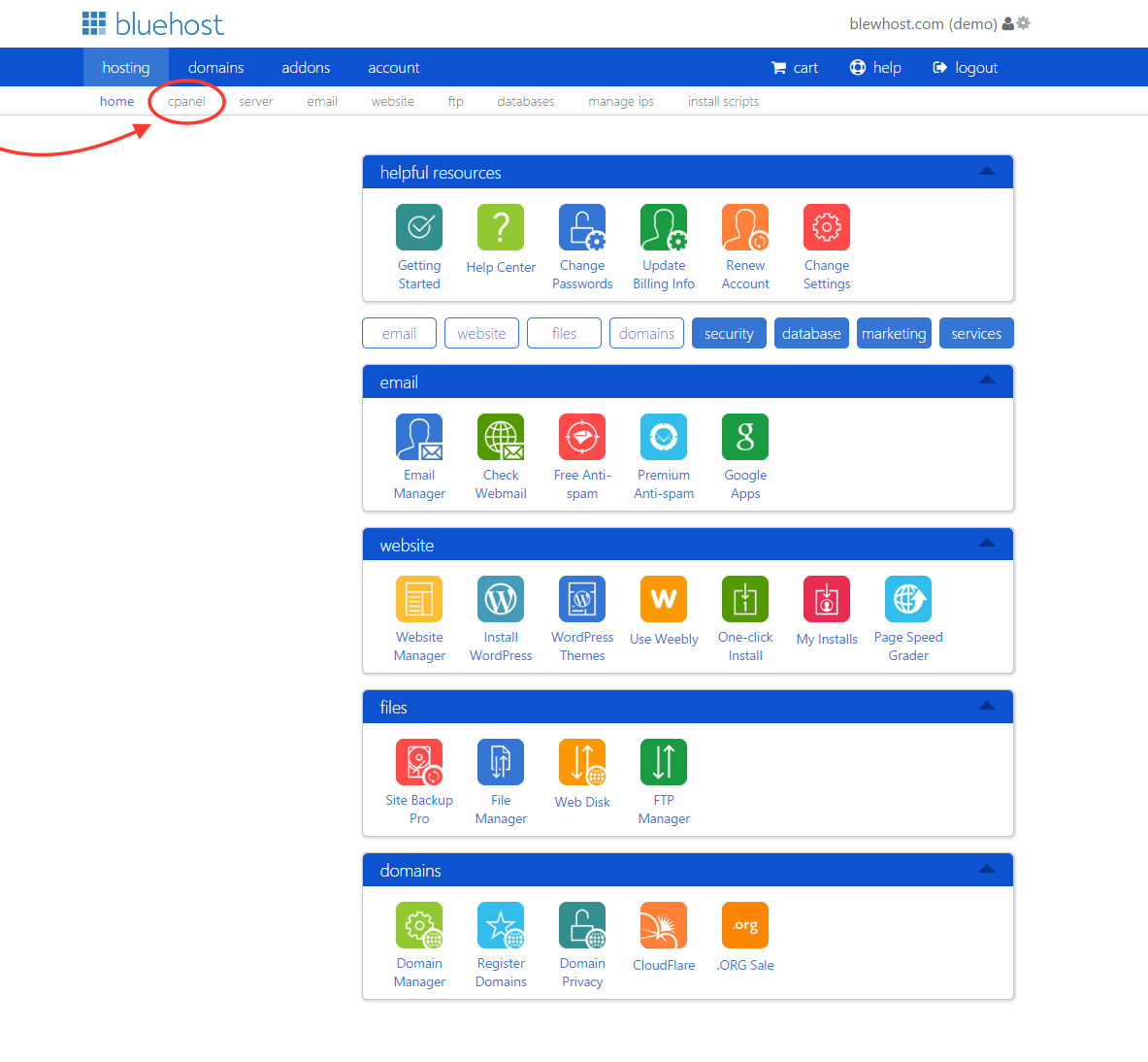Click the FTP Manager icon
Screen dimensions: 1148x1062
pyautogui.click(x=664, y=762)
